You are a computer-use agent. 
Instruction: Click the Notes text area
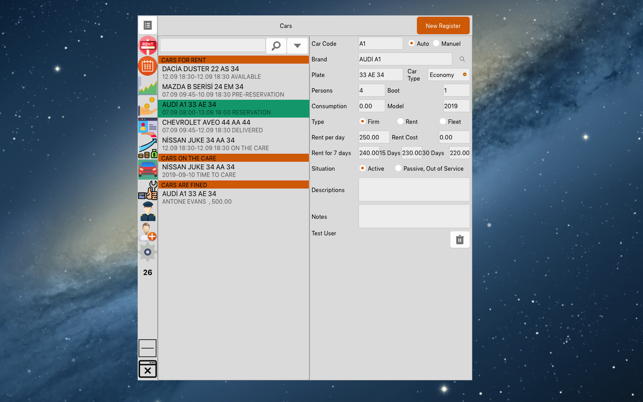[x=414, y=216]
